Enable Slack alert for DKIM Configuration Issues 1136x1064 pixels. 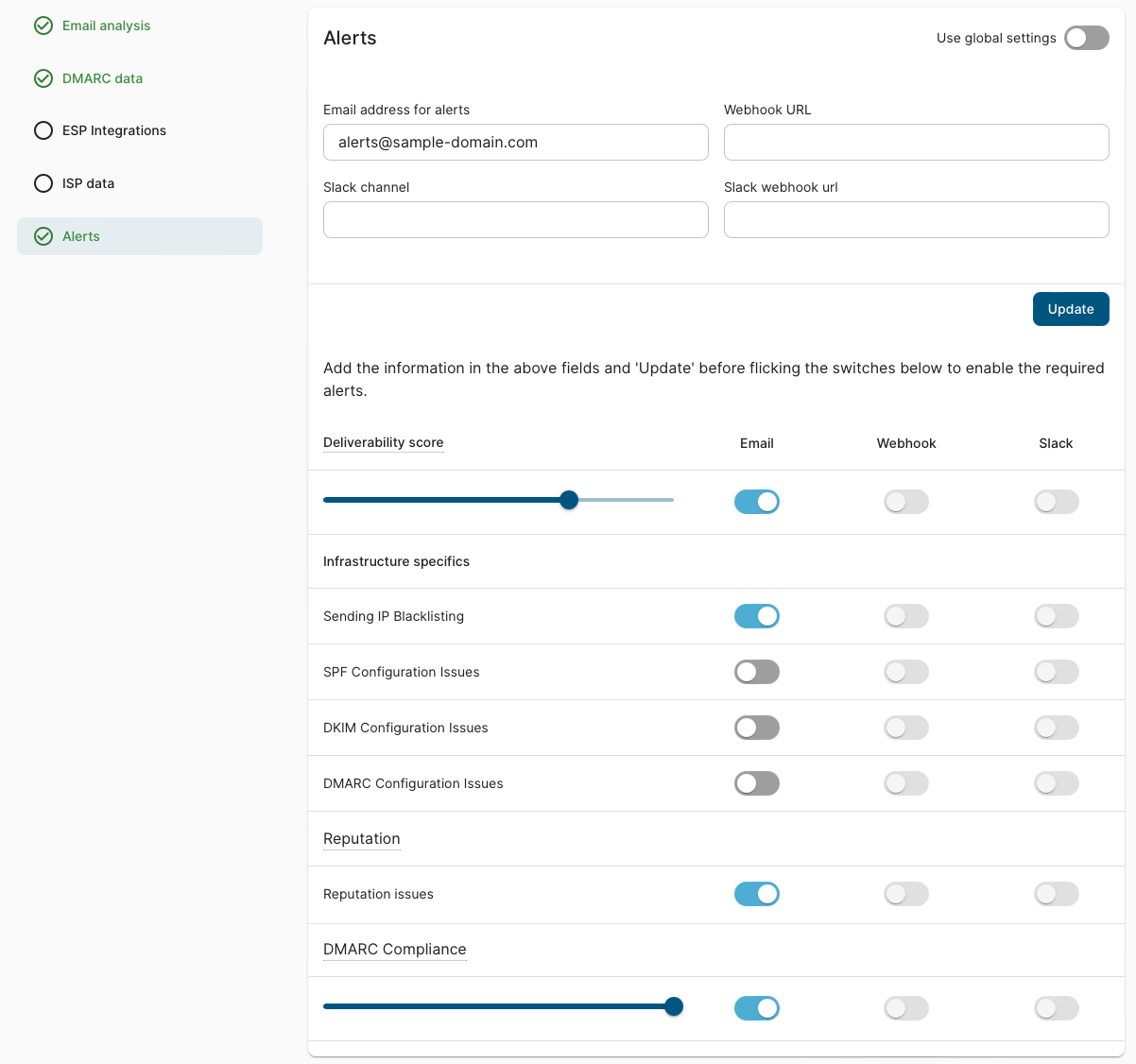[x=1057, y=728]
